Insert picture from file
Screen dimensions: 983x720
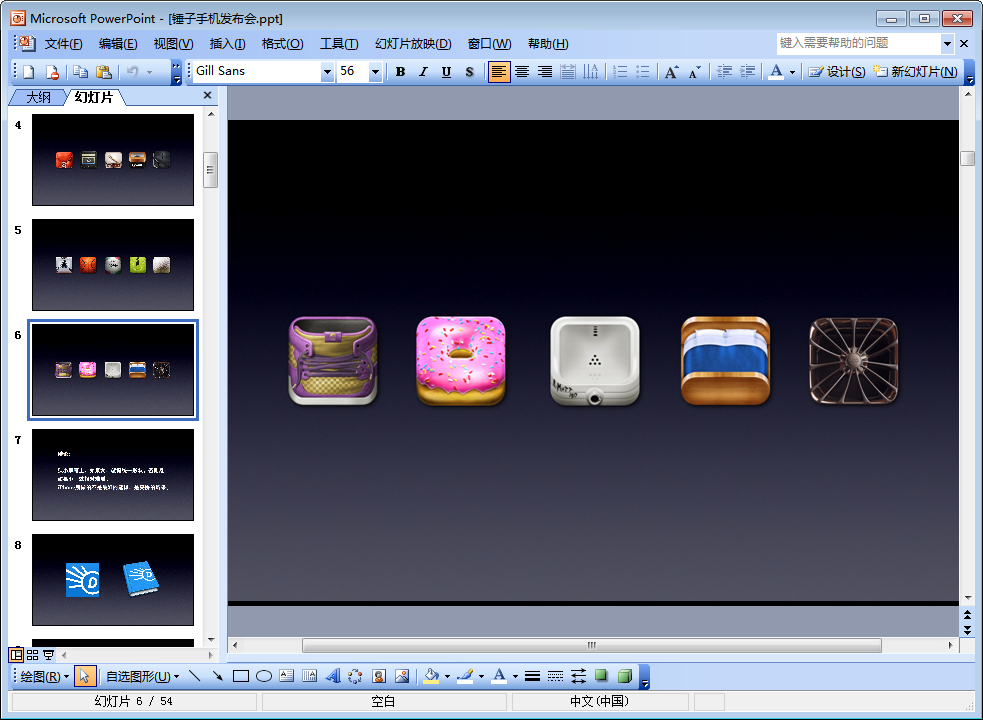tap(402, 676)
